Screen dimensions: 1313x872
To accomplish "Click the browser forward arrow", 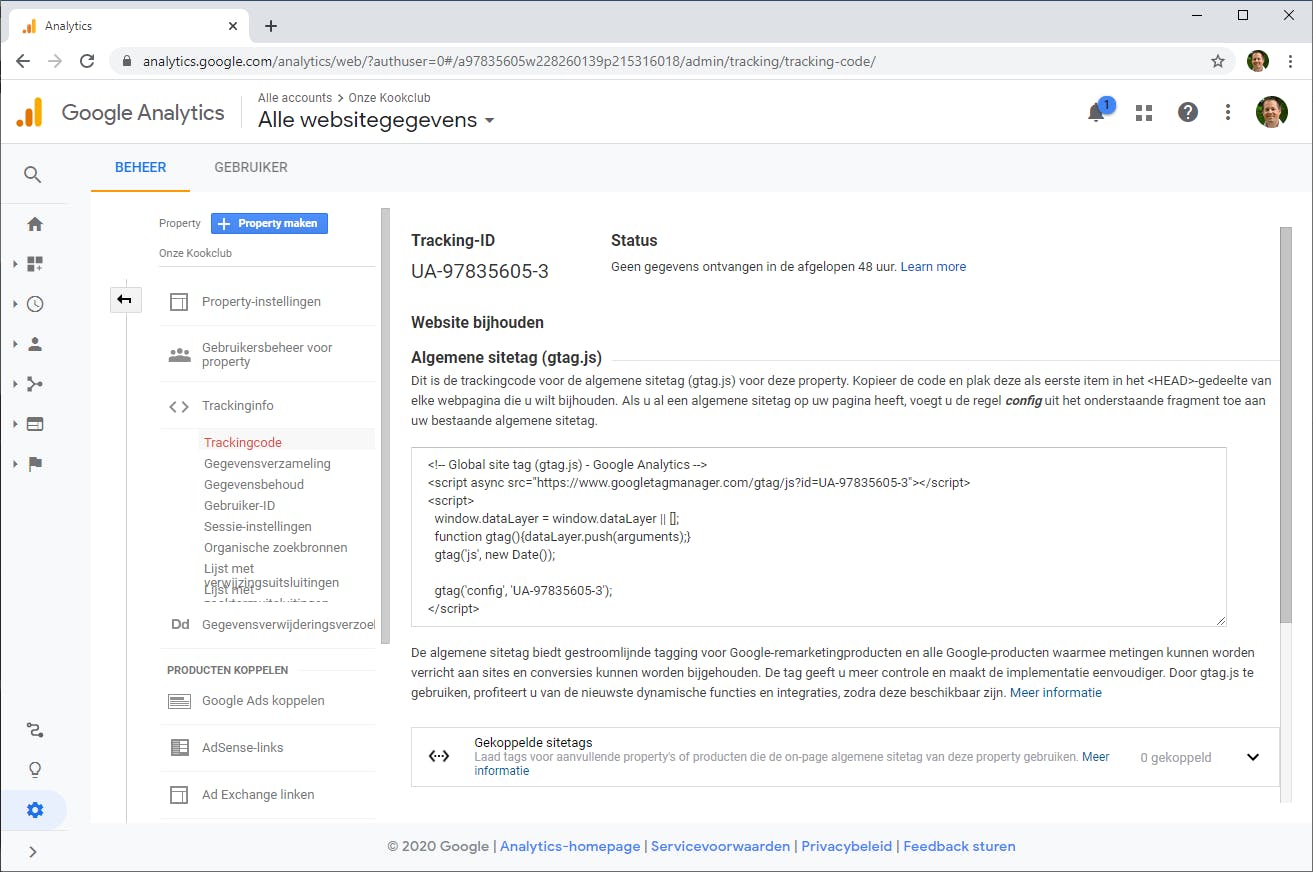I will (55, 61).
